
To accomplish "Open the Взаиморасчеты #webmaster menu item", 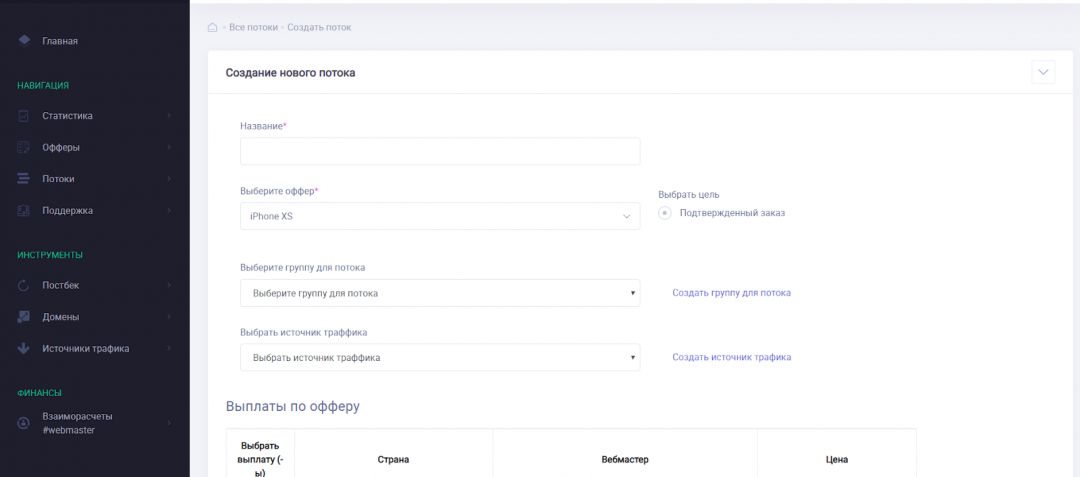I will tap(77, 423).
